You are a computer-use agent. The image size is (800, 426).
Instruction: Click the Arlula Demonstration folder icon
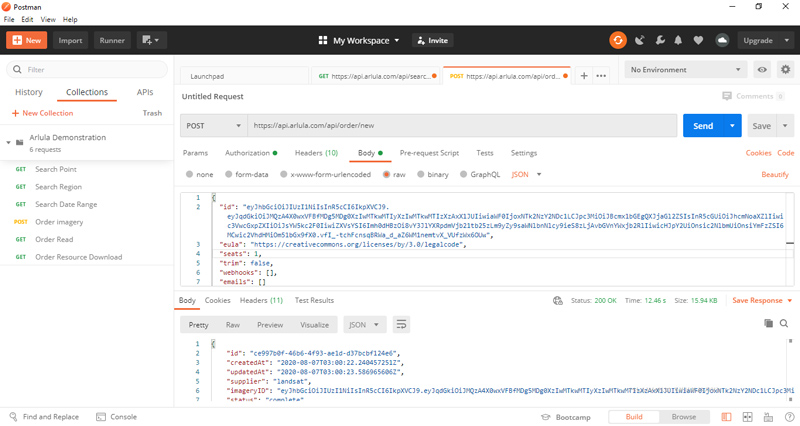coord(19,142)
